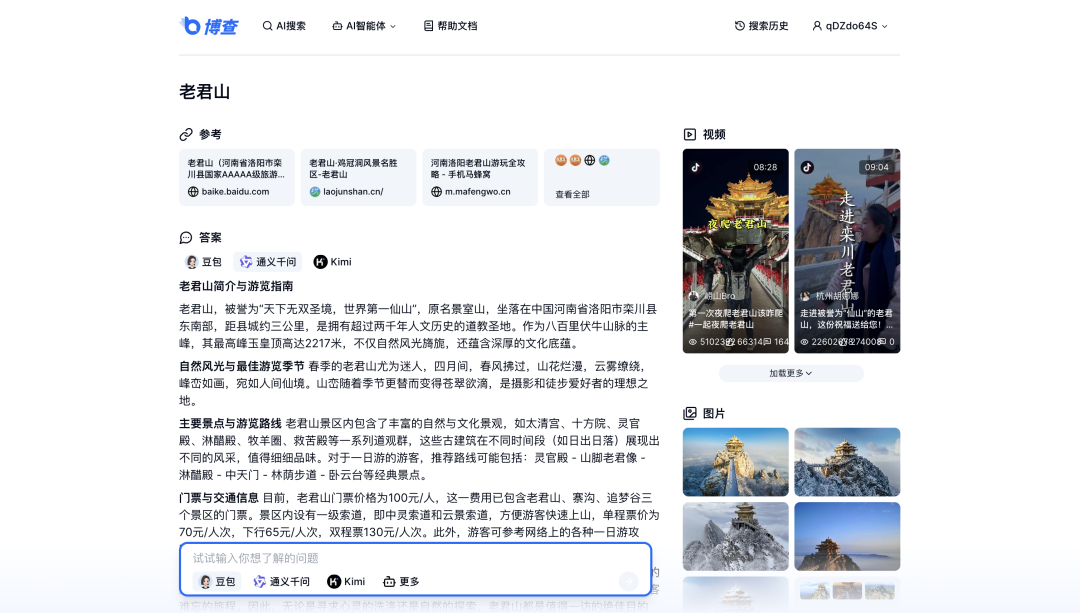Click the link icon beside 参考
The width and height of the screenshot is (1080, 613).
pos(186,134)
